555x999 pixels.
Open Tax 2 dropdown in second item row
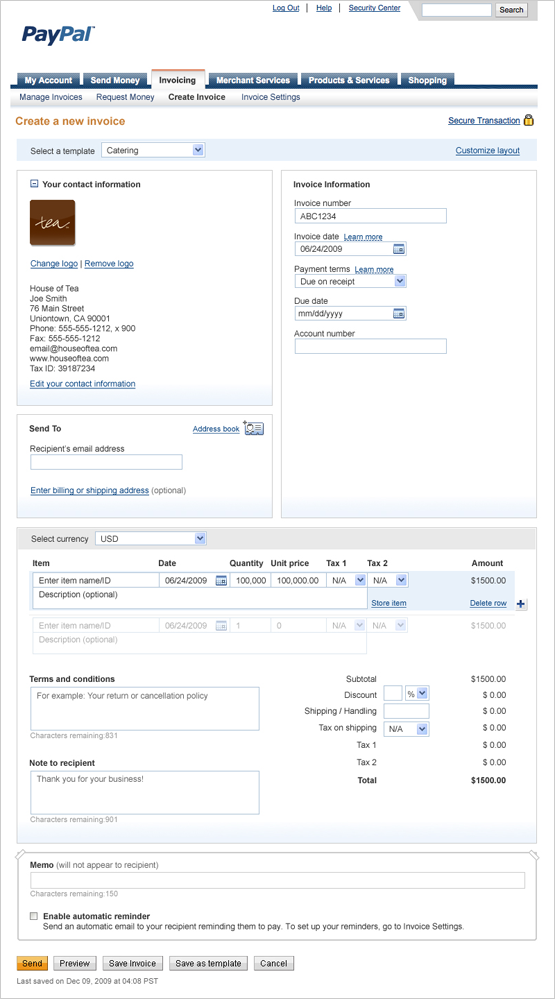pyautogui.click(x=388, y=626)
